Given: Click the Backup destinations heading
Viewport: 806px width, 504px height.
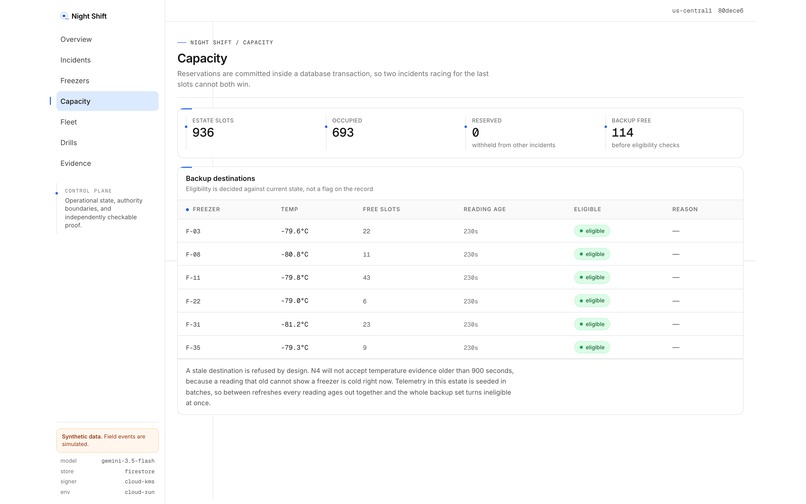Looking at the screenshot, I should (x=220, y=178).
